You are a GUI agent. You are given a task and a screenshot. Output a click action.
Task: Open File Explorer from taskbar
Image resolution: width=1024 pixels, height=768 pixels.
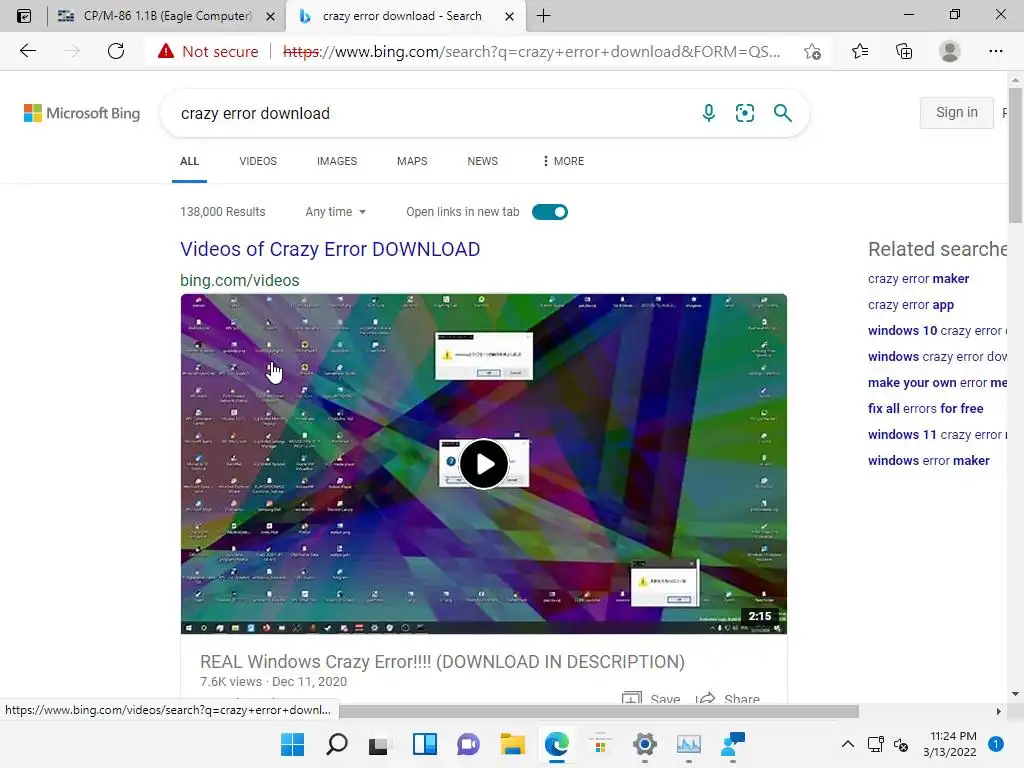pyautogui.click(x=513, y=744)
